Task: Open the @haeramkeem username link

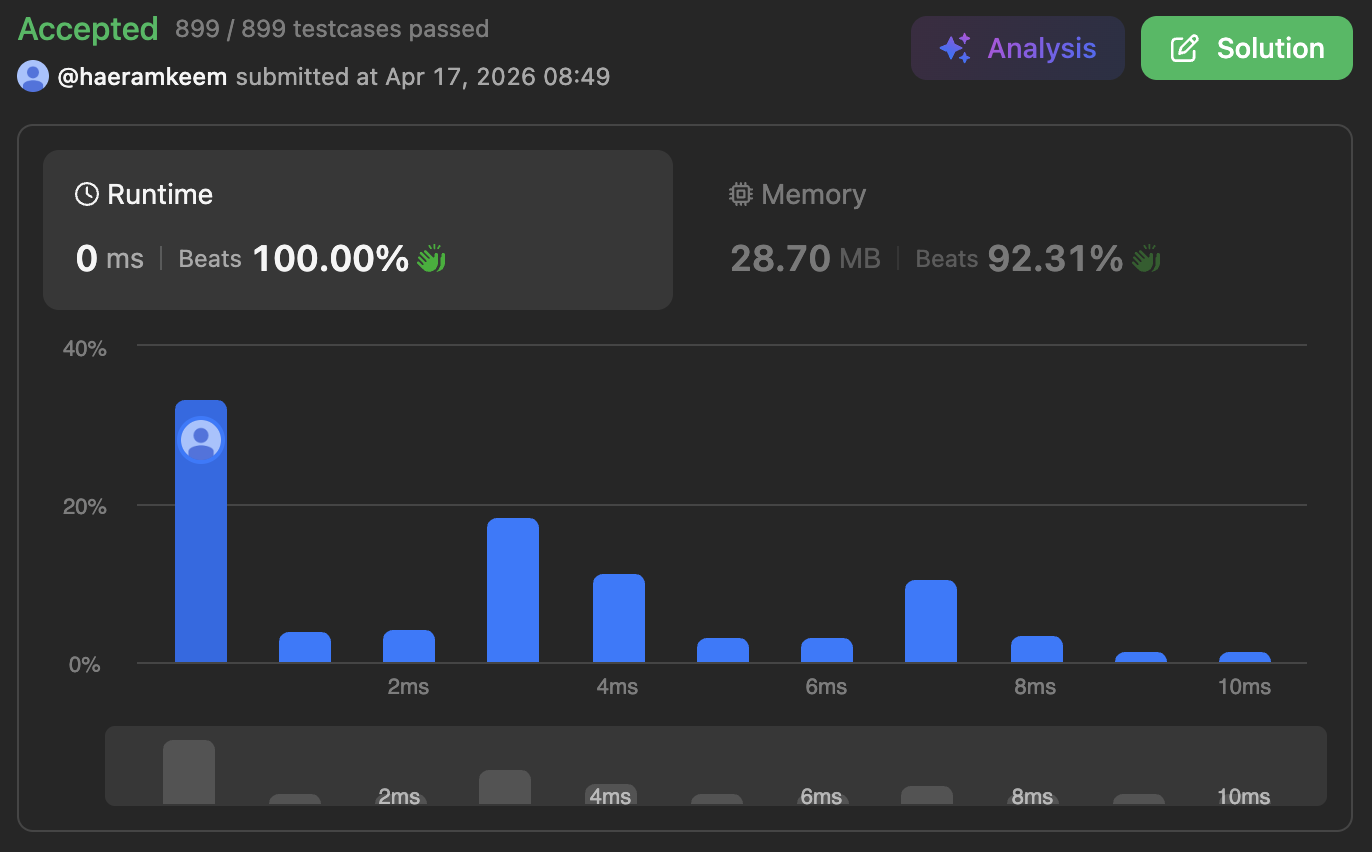Action: tap(144, 77)
